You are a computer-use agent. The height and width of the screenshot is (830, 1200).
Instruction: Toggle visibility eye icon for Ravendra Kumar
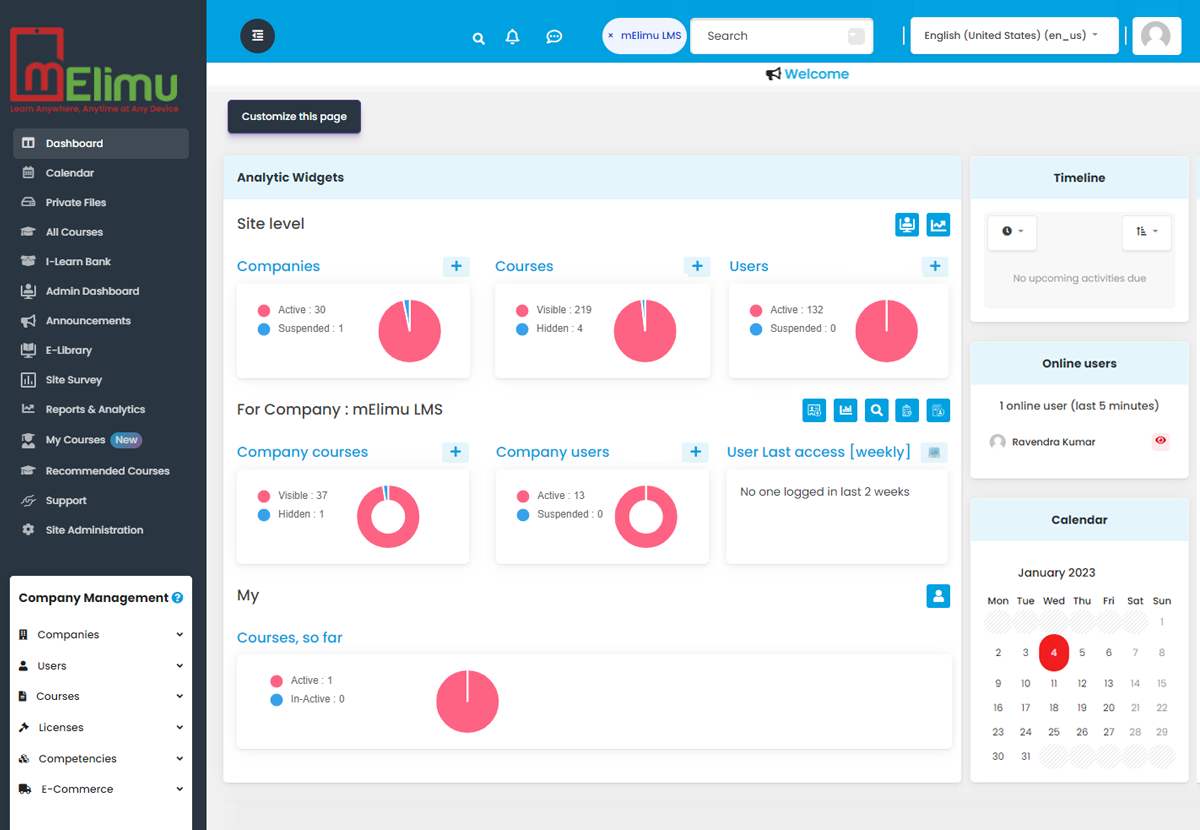[1160, 441]
